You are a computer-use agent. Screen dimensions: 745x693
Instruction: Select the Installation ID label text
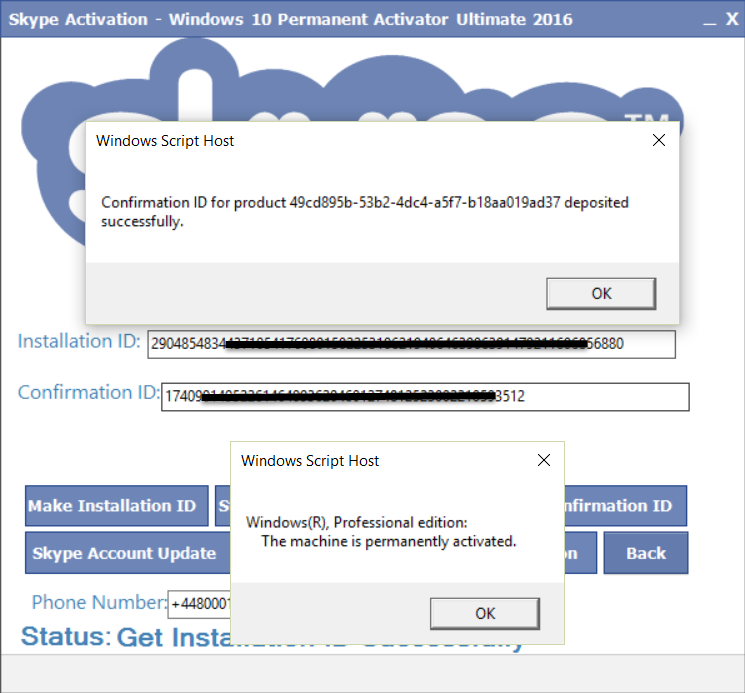[x=79, y=341]
